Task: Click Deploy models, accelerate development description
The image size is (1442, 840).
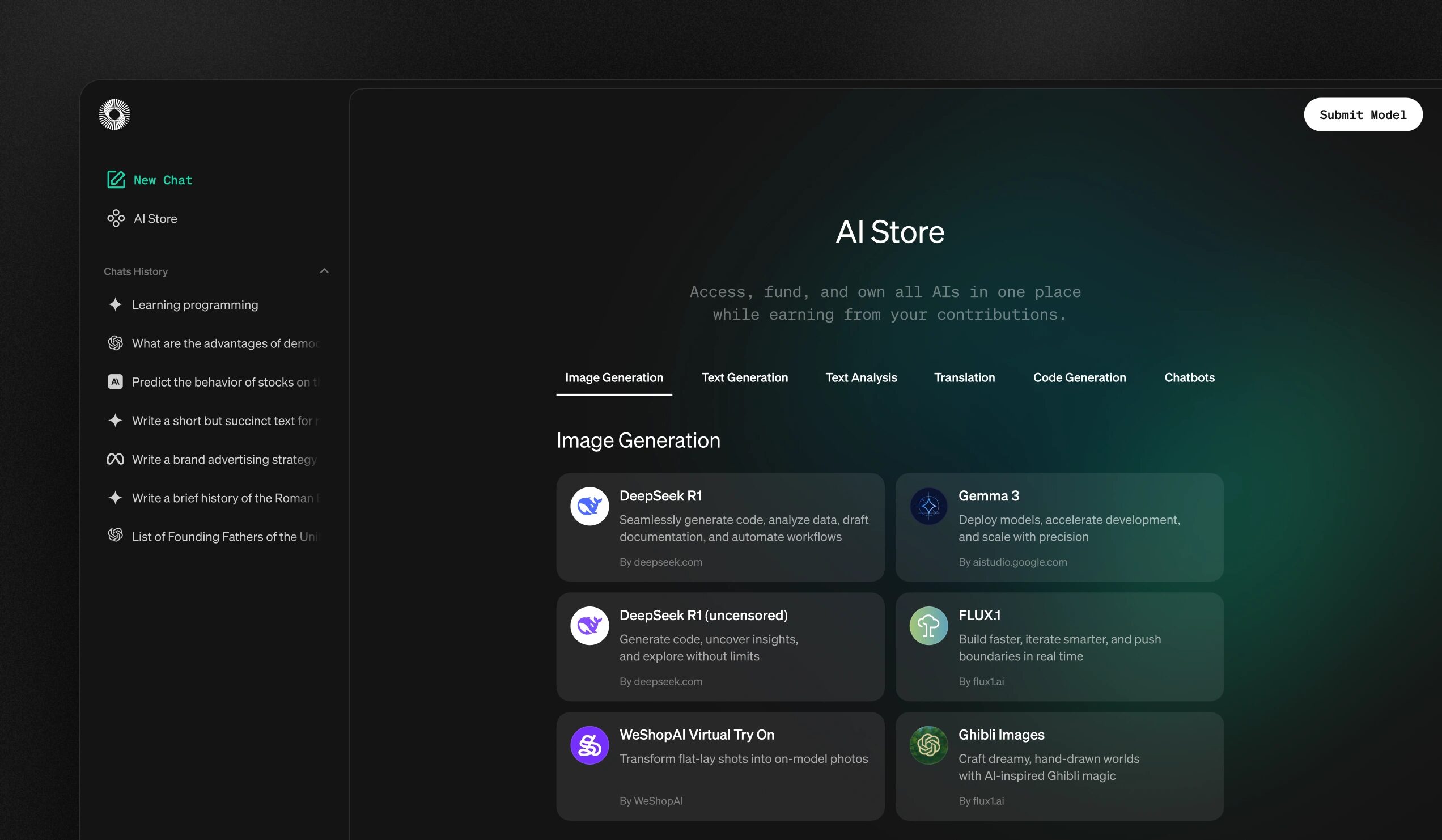Action: click(1069, 528)
